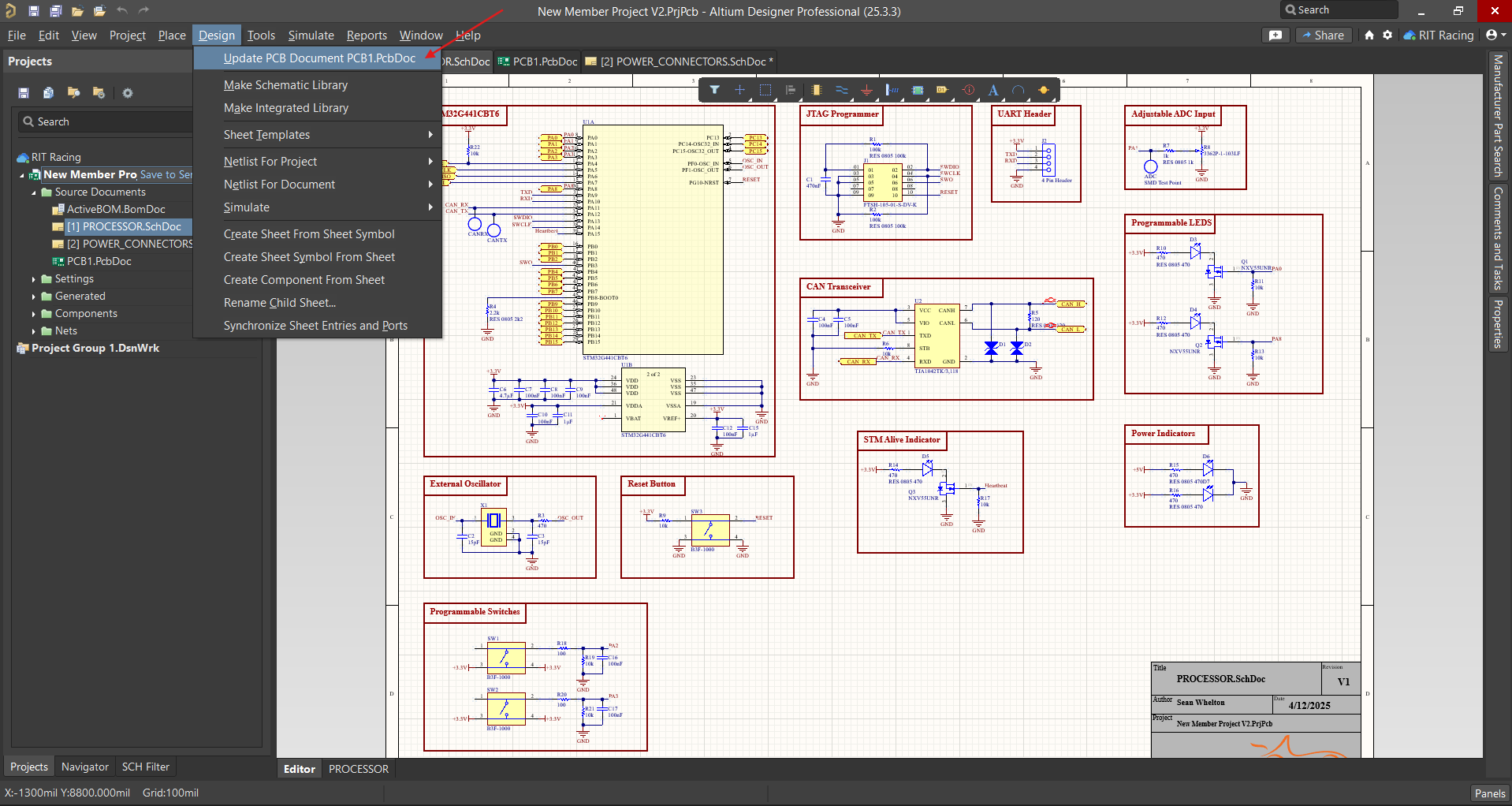The height and width of the screenshot is (806, 1512).
Task: Collapse the Source Documents folder
Action: tap(34, 192)
